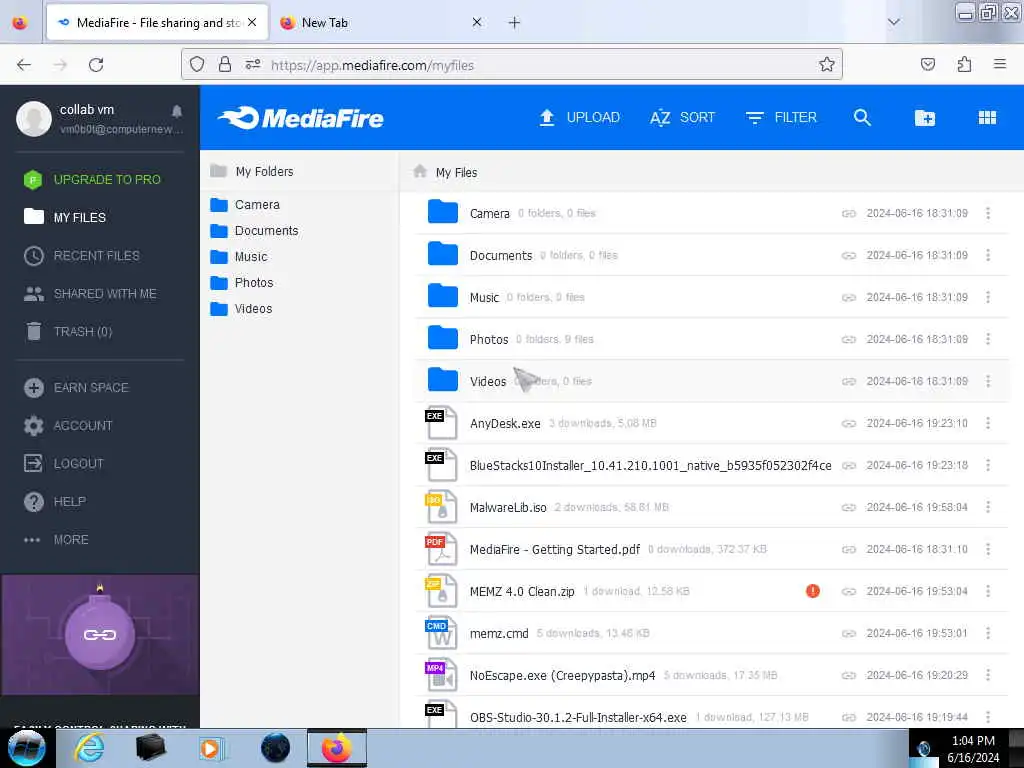Open Shared With Me in sidebar
Viewport: 1024px width, 768px height.
click(90, 294)
